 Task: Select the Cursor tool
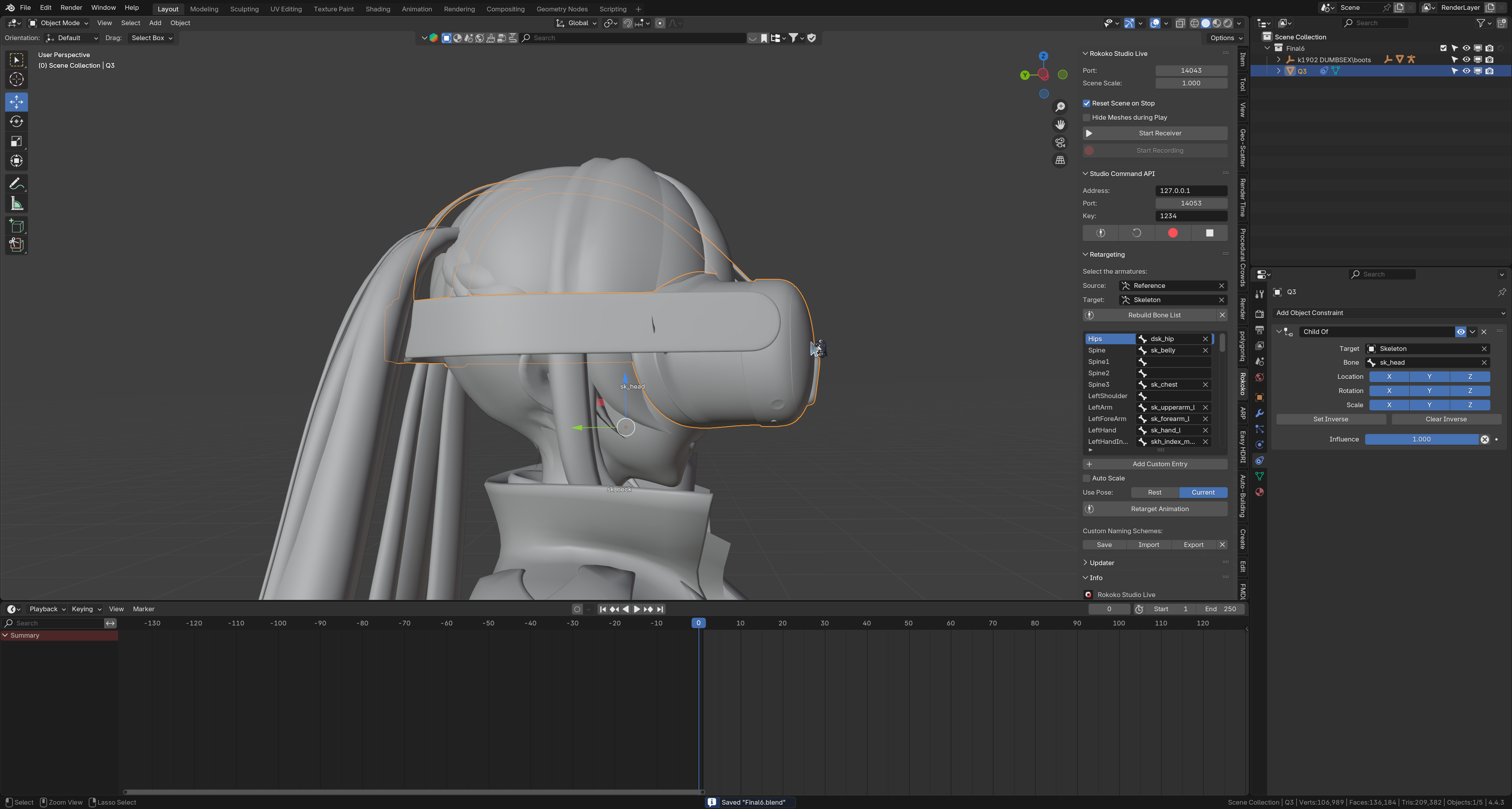coord(17,79)
